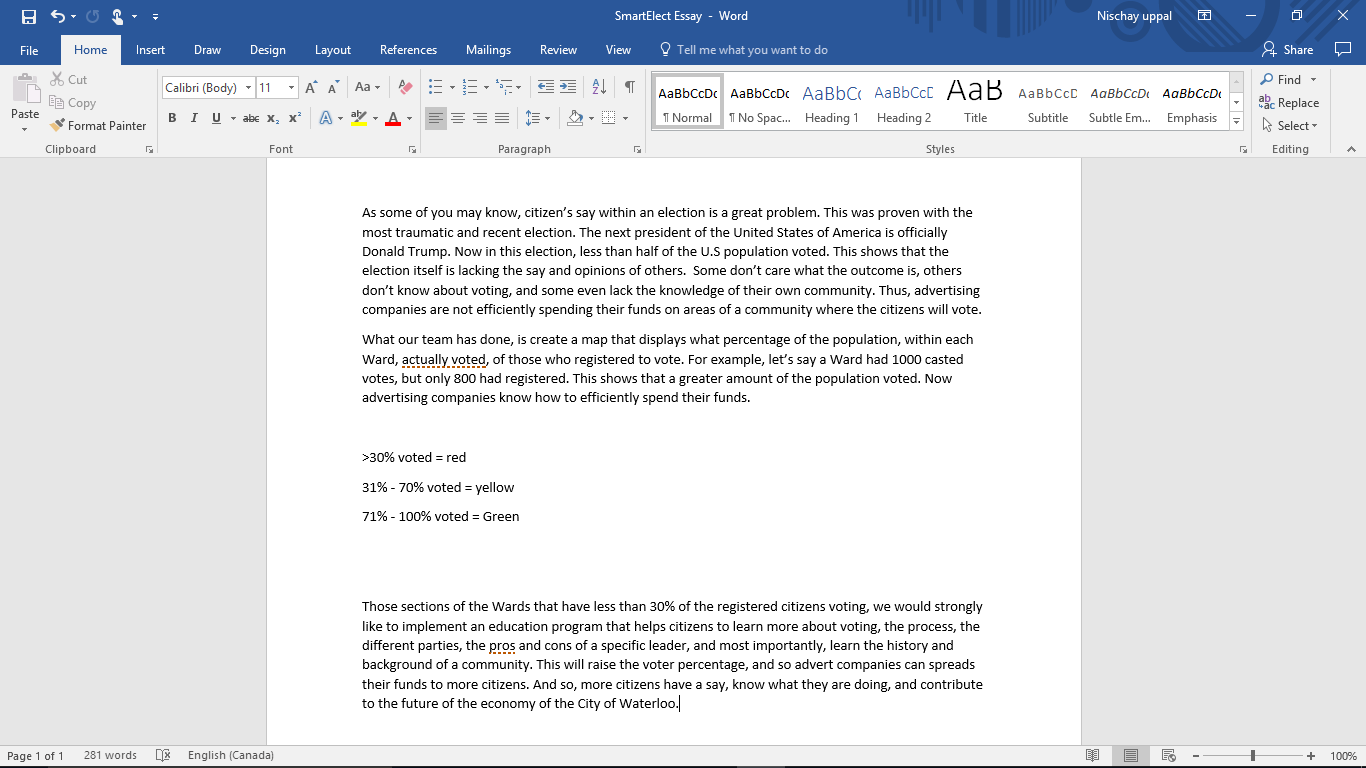Expand the Styles gallery More arrow

tap(1237, 121)
